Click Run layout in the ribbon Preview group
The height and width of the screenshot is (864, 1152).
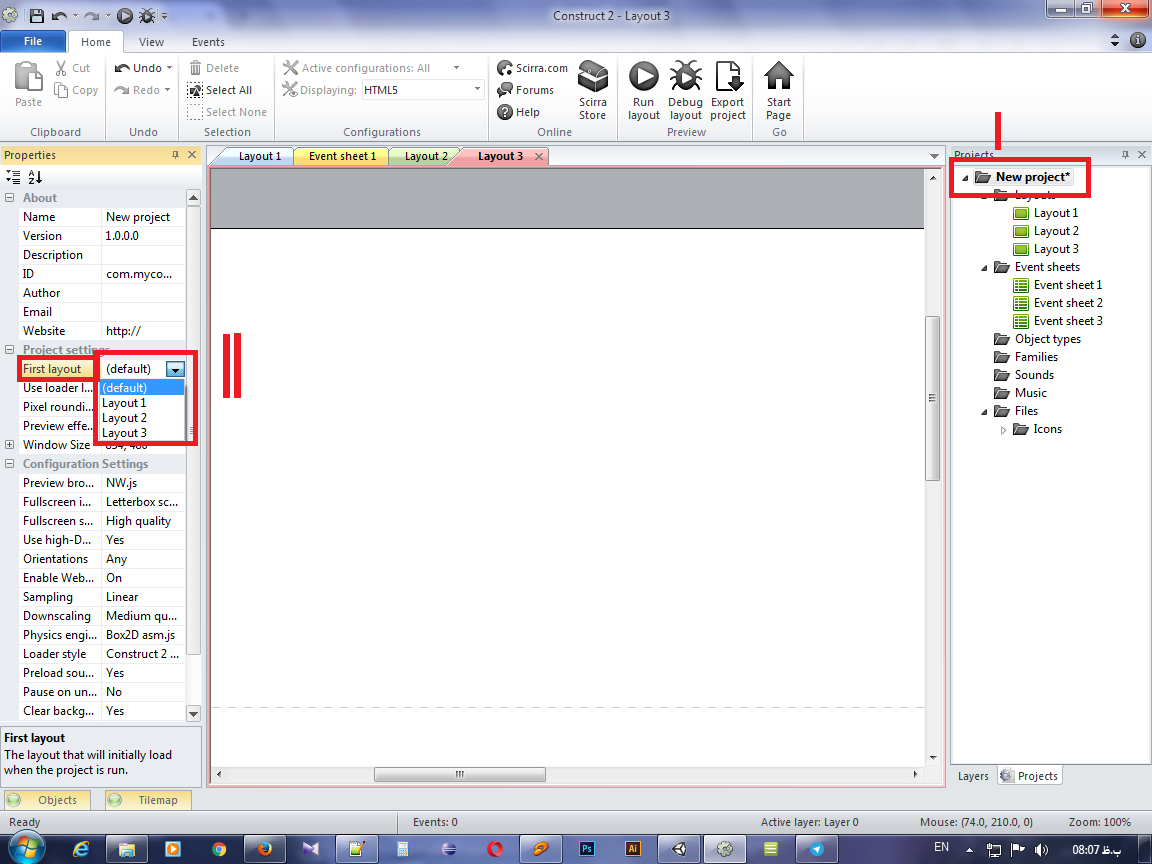click(x=644, y=90)
